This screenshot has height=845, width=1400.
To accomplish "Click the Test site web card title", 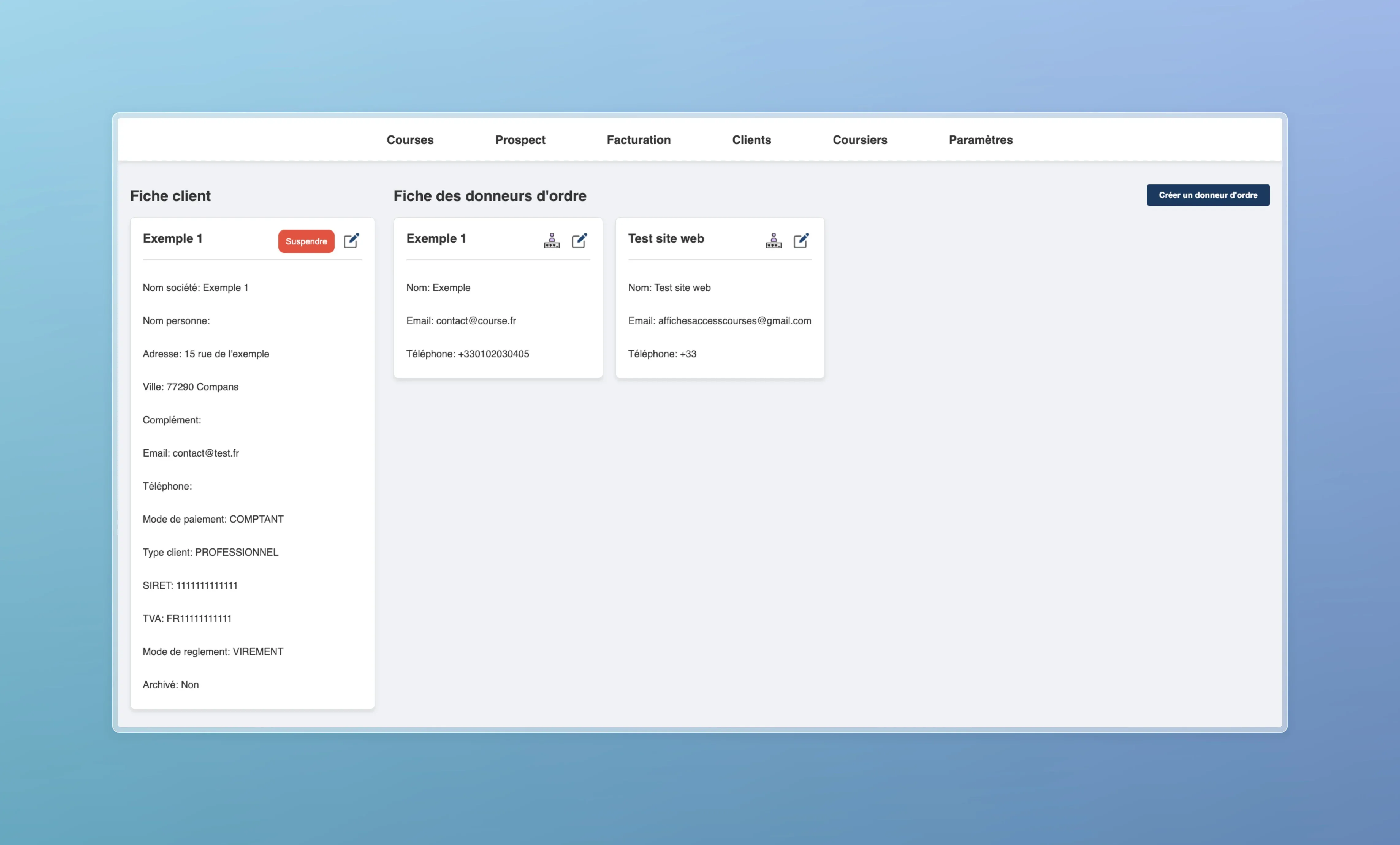I will point(665,238).
